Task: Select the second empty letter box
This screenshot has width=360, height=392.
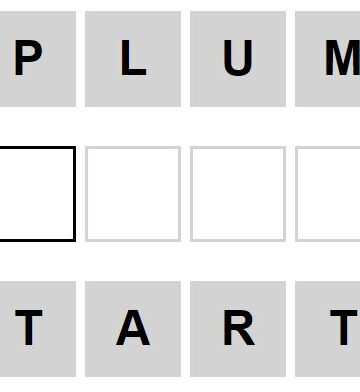Action: coord(133,194)
